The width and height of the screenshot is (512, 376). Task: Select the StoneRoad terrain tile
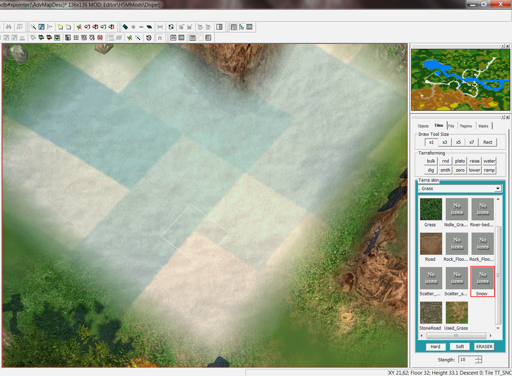coord(431,313)
